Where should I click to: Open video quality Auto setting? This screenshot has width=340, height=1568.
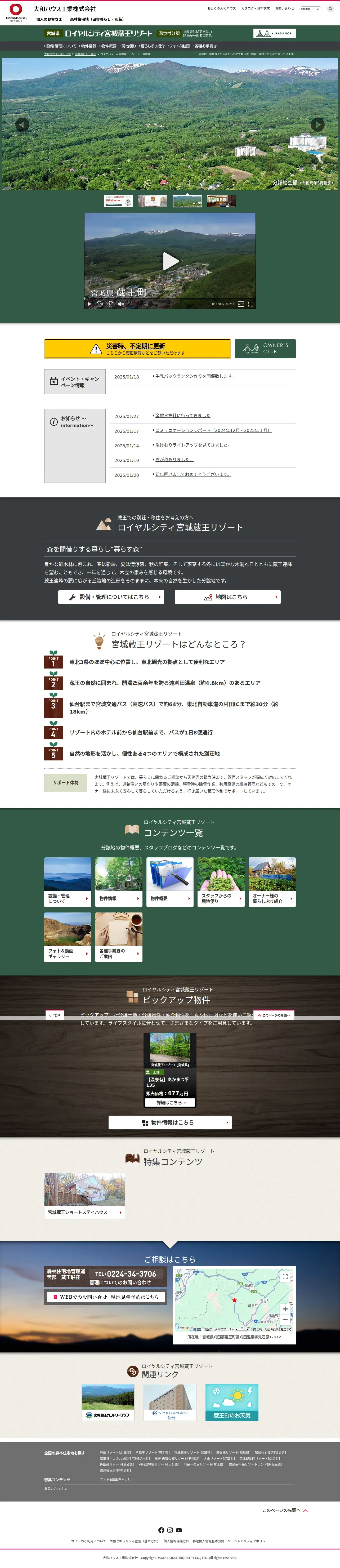point(241,304)
